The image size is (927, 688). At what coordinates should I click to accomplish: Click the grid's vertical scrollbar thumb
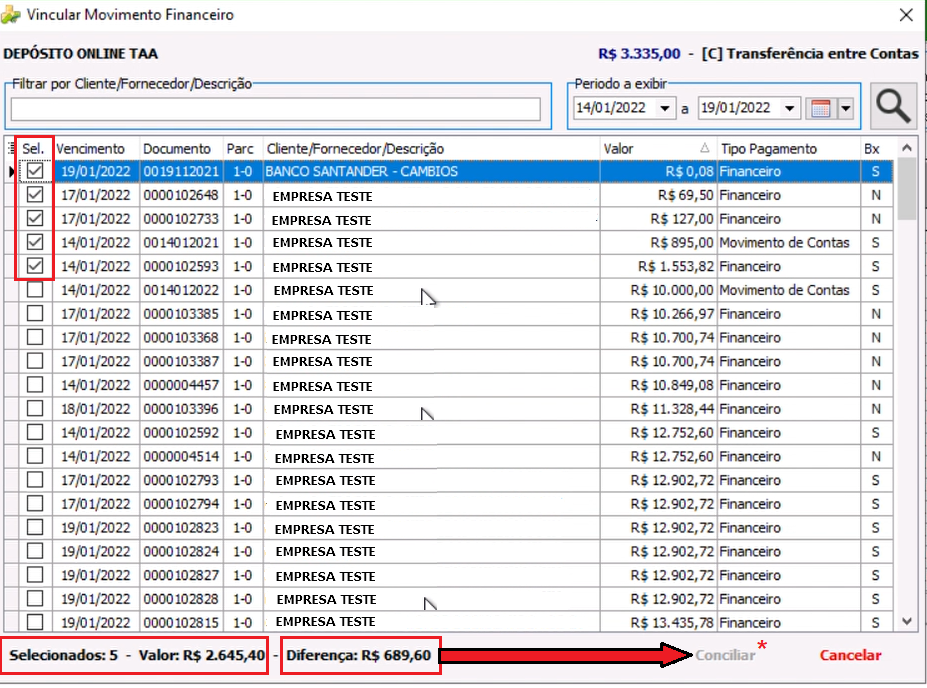(x=907, y=189)
